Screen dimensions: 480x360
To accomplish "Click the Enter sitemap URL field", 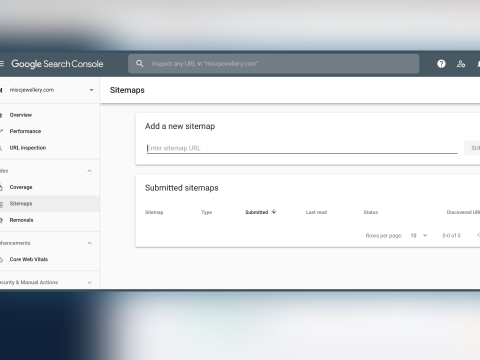I will (x=302, y=148).
